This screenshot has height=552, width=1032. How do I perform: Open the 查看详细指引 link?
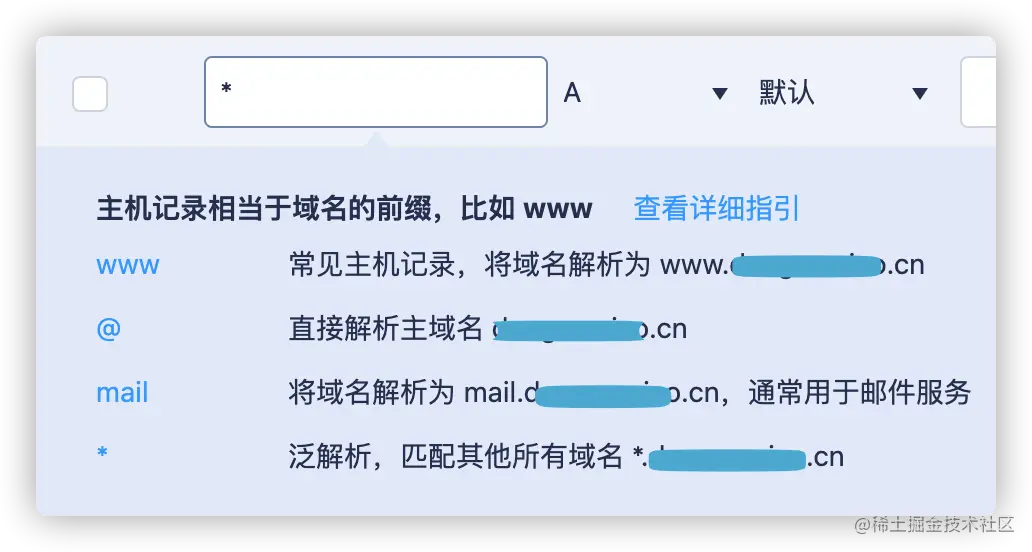click(x=716, y=209)
